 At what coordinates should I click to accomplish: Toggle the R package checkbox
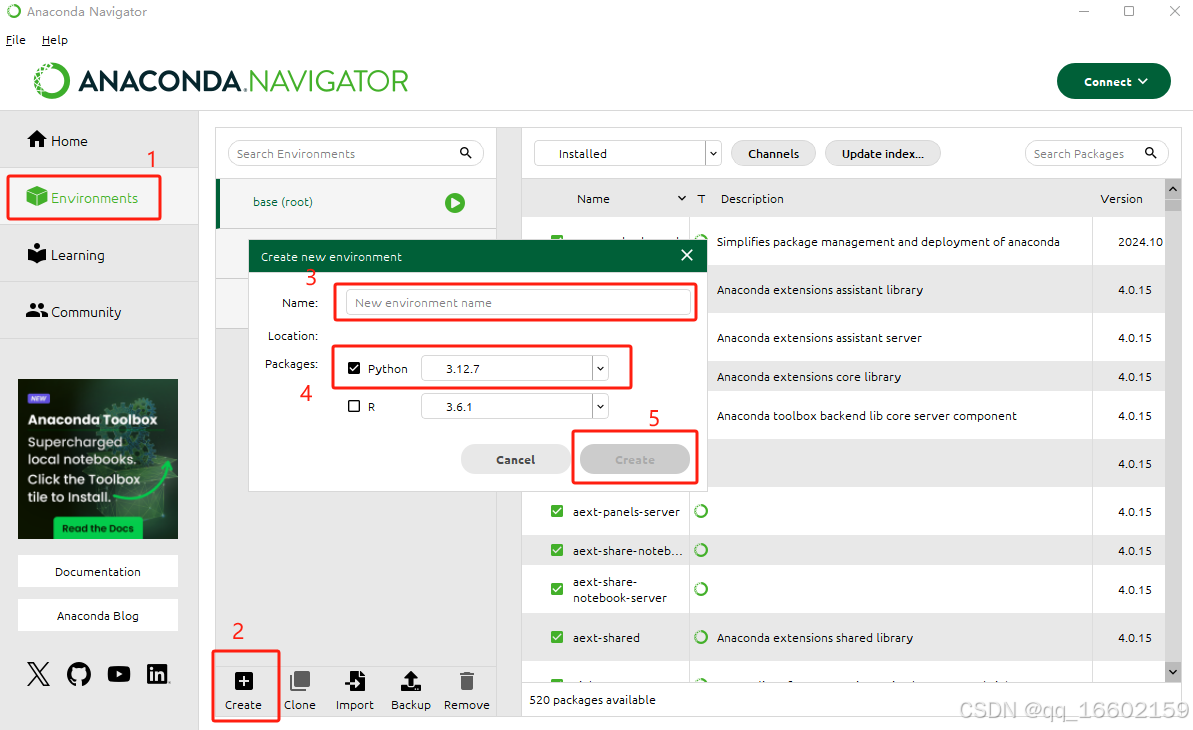[x=354, y=406]
